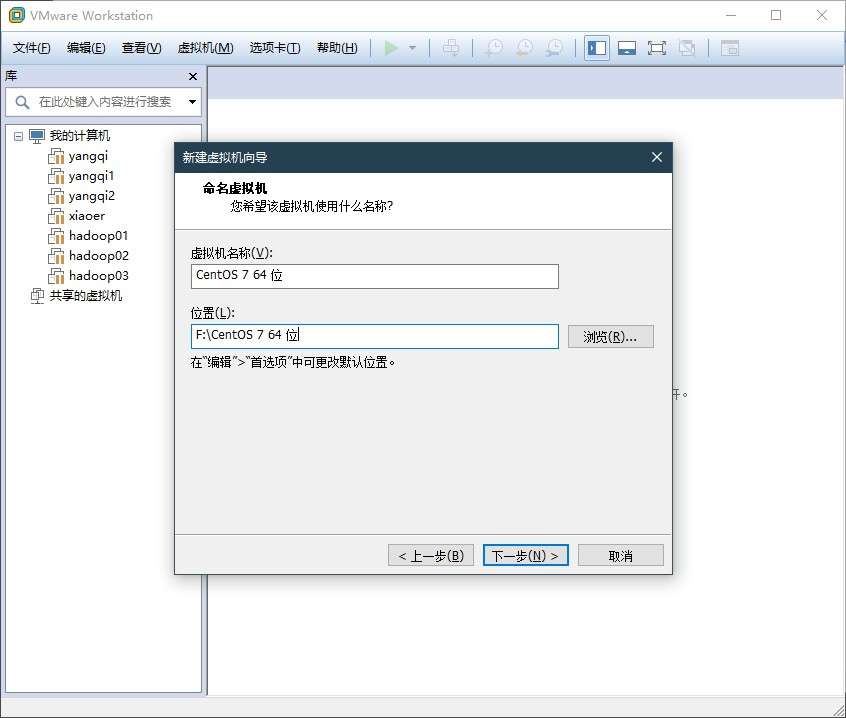Open the 编辑(E) menu
The image size is (846, 718).
(86, 48)
